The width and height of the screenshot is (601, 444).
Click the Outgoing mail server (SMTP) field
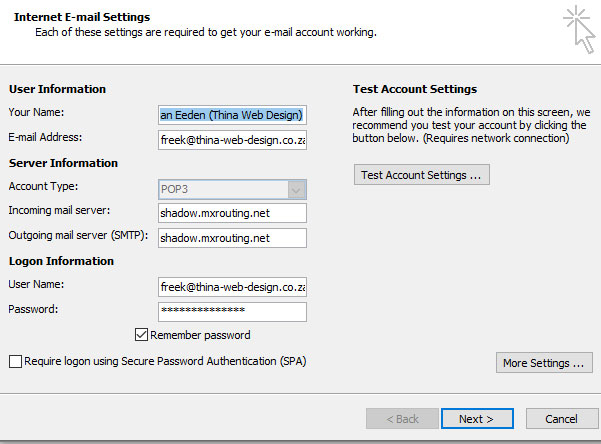232,238
